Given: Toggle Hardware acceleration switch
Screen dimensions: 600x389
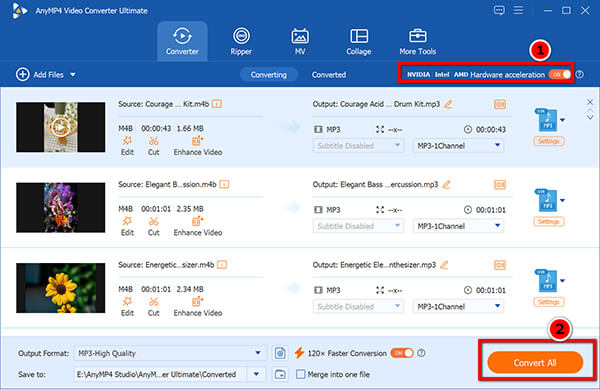Looking at the screenshot, I should pos(559,74).
